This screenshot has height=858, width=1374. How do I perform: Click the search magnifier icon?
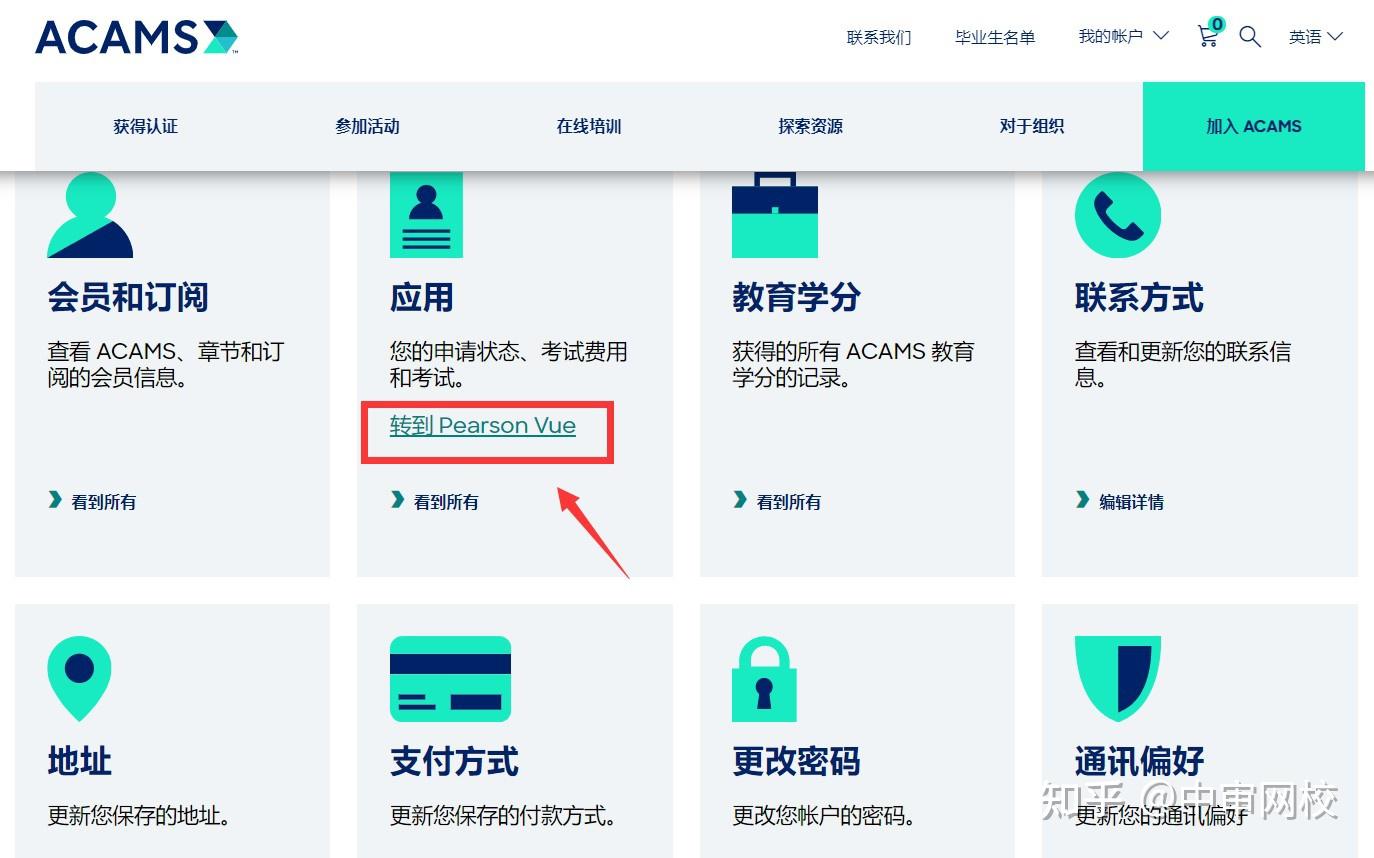point(1250,37)
